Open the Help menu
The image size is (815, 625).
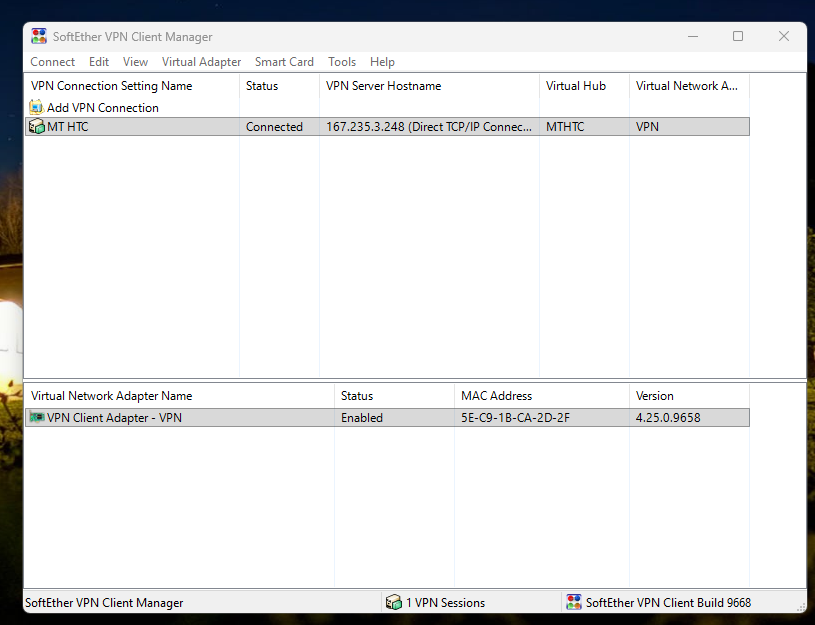(x=382, y=62)
